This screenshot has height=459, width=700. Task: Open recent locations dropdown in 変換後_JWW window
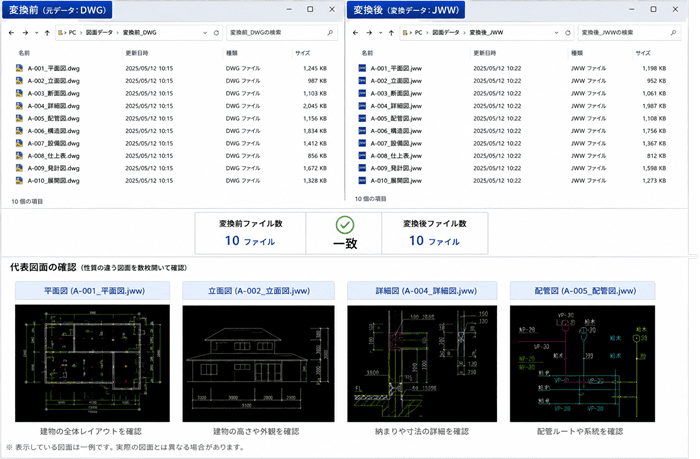[380, 33]
